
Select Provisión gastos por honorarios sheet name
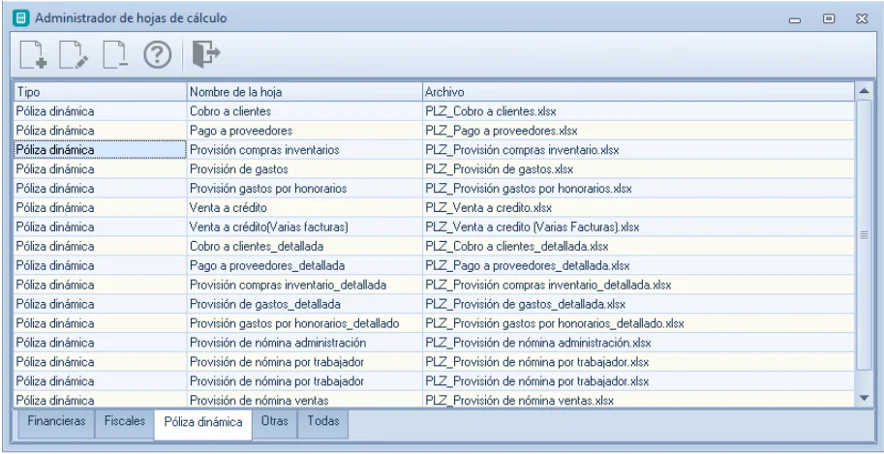coord(268,188)
